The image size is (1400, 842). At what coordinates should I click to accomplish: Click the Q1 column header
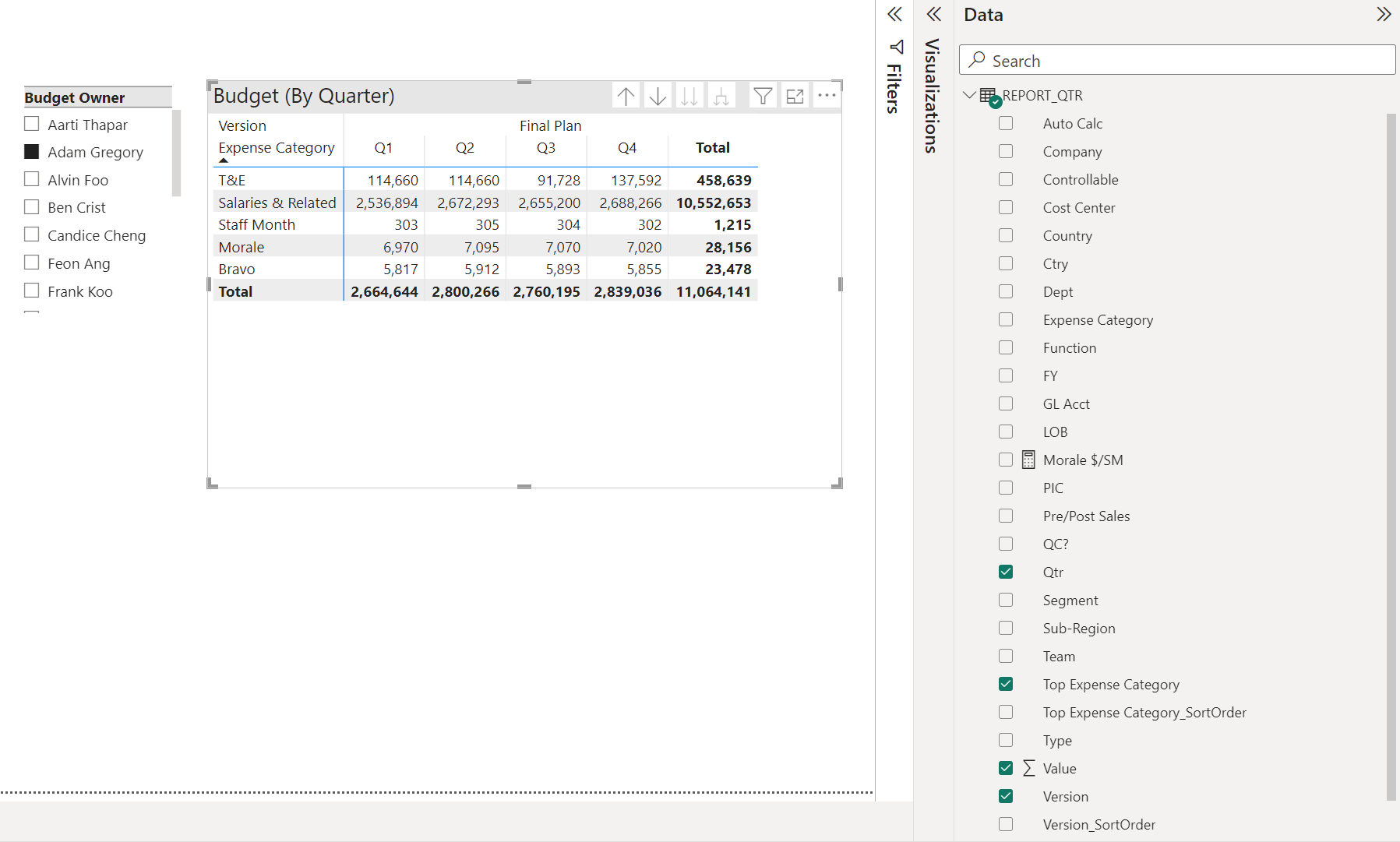pos(383,148)
